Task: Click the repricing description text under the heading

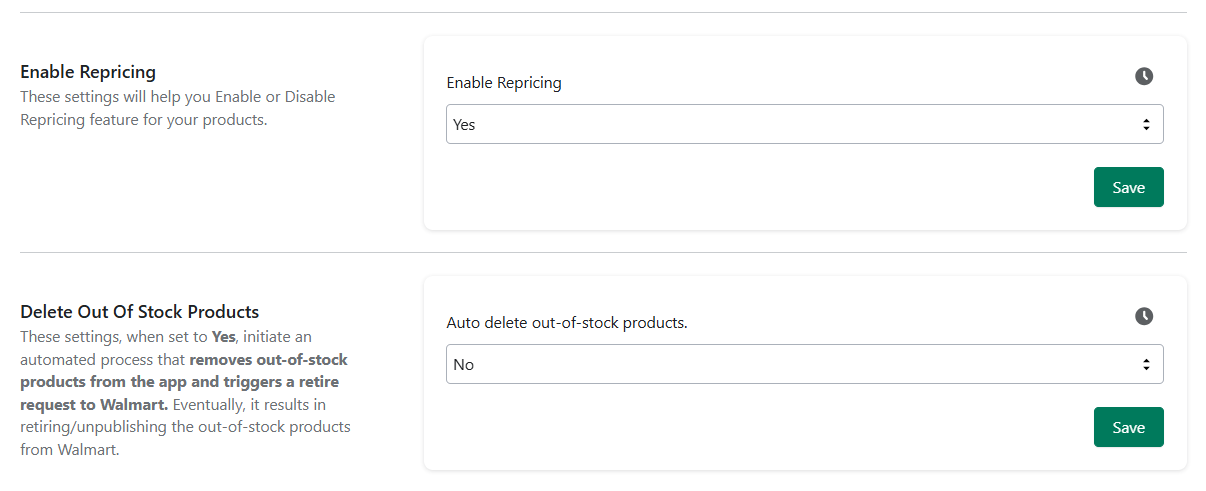Action: point(178,109)
